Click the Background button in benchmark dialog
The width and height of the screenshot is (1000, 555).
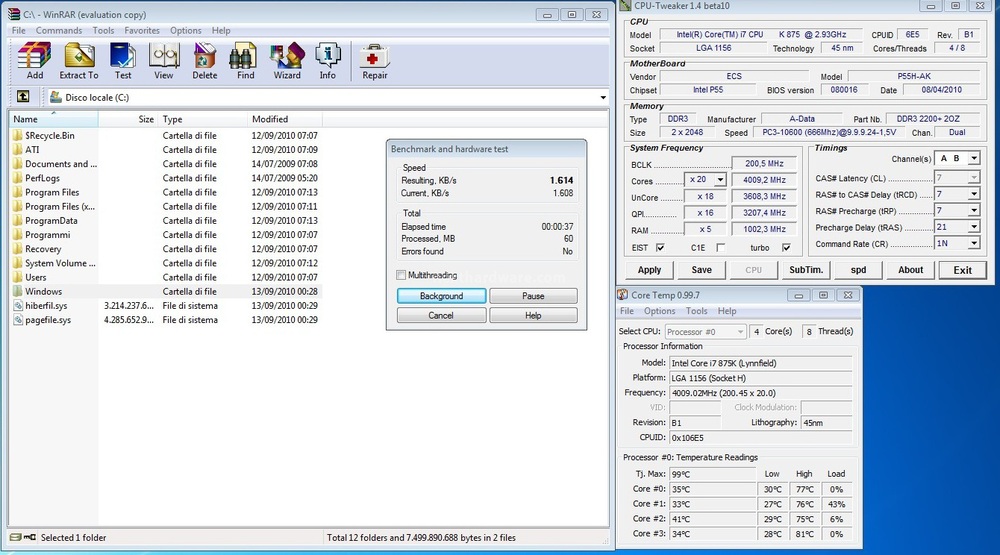pyautogui.click(x=441, y=296)
